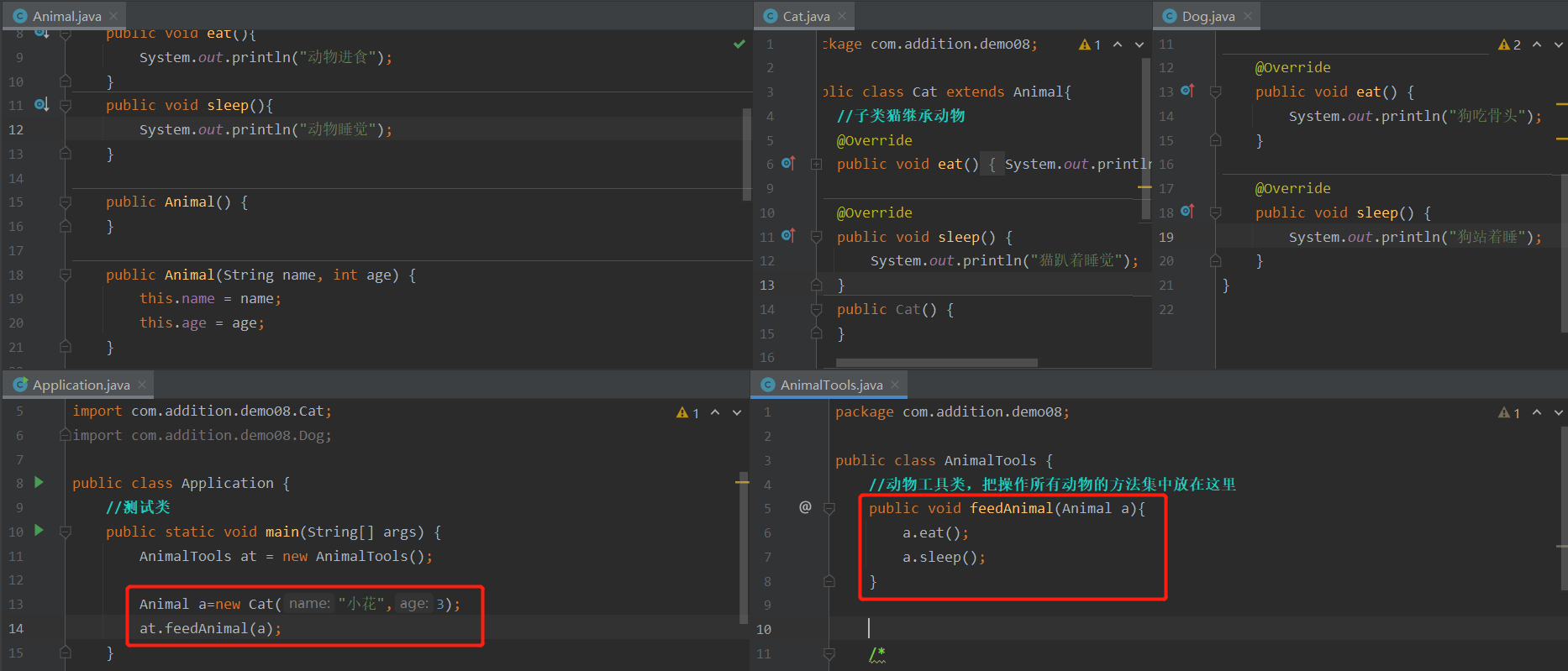Click 'package com.addition.demo08;' in AnimalTools.java
This screenshot has height=671, width=1568.
click(x=952, y=412)
